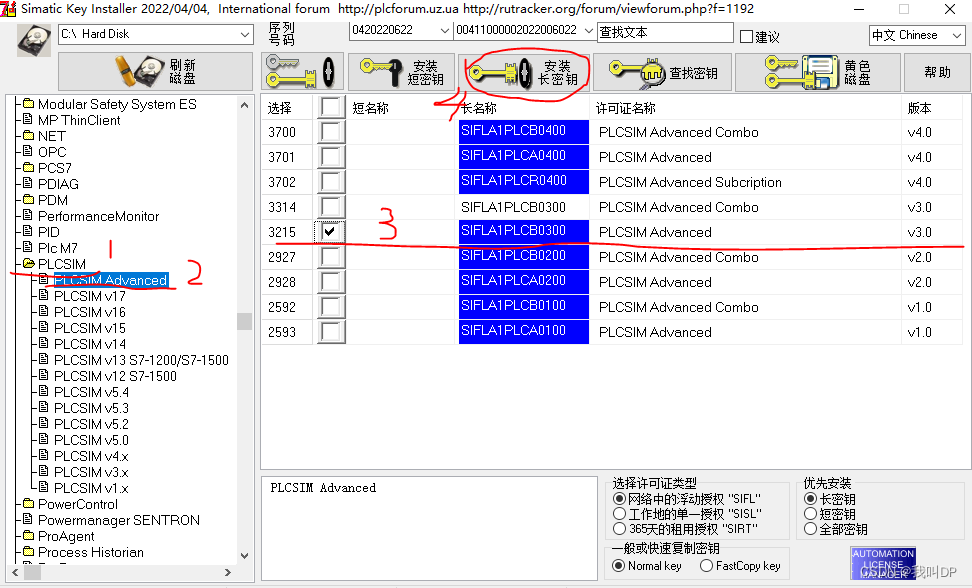
Task: Click the Help (帮助) button
Action: pos(937,72)
